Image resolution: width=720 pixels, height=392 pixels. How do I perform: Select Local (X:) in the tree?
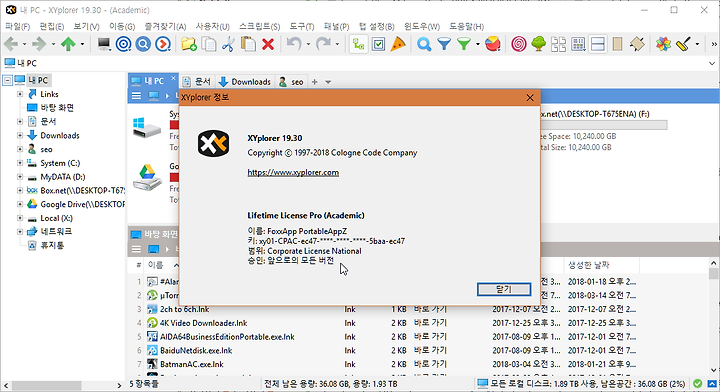(x=56, y=218)
